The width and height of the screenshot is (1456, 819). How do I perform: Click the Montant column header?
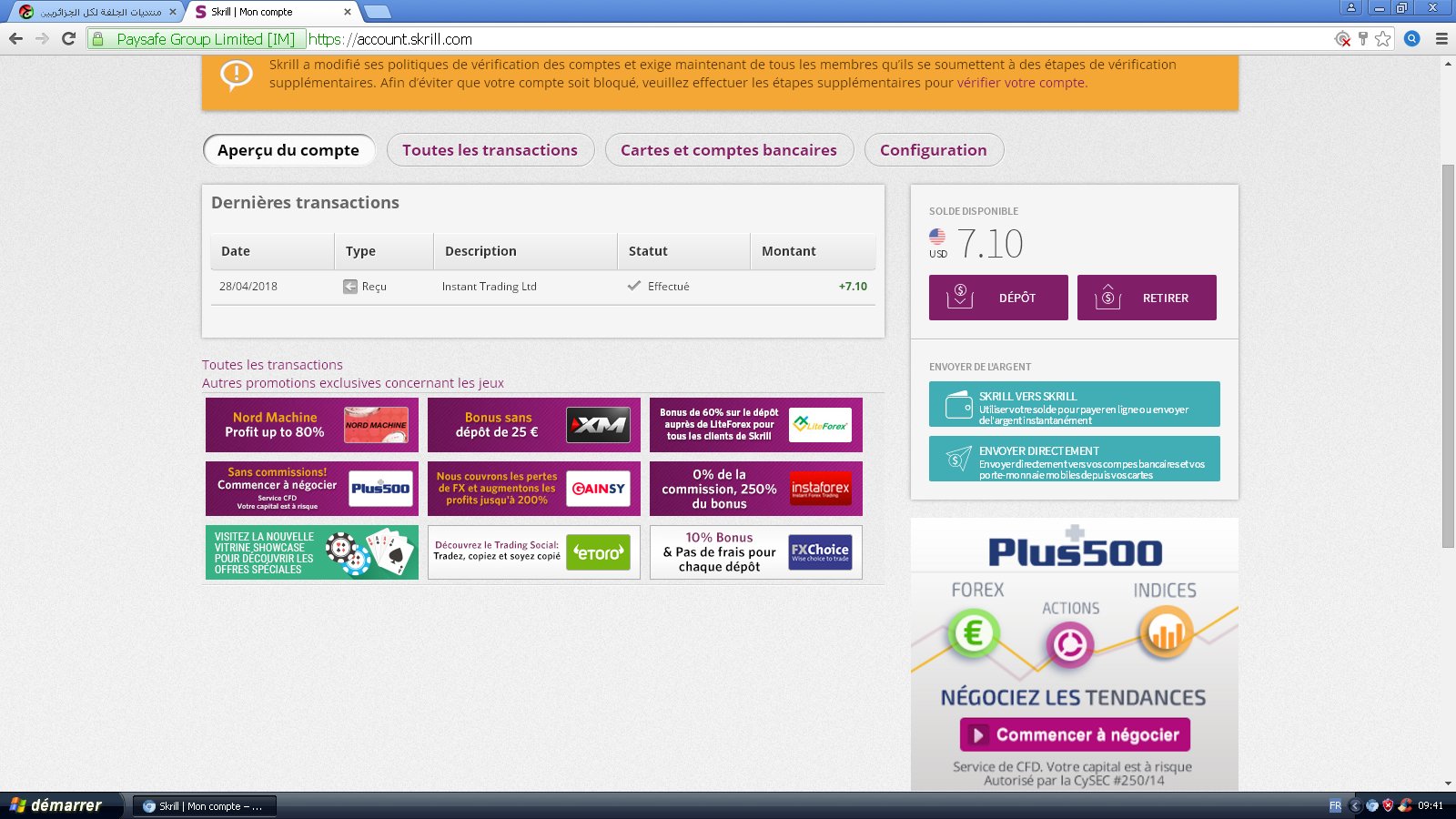tap(813, 251)
